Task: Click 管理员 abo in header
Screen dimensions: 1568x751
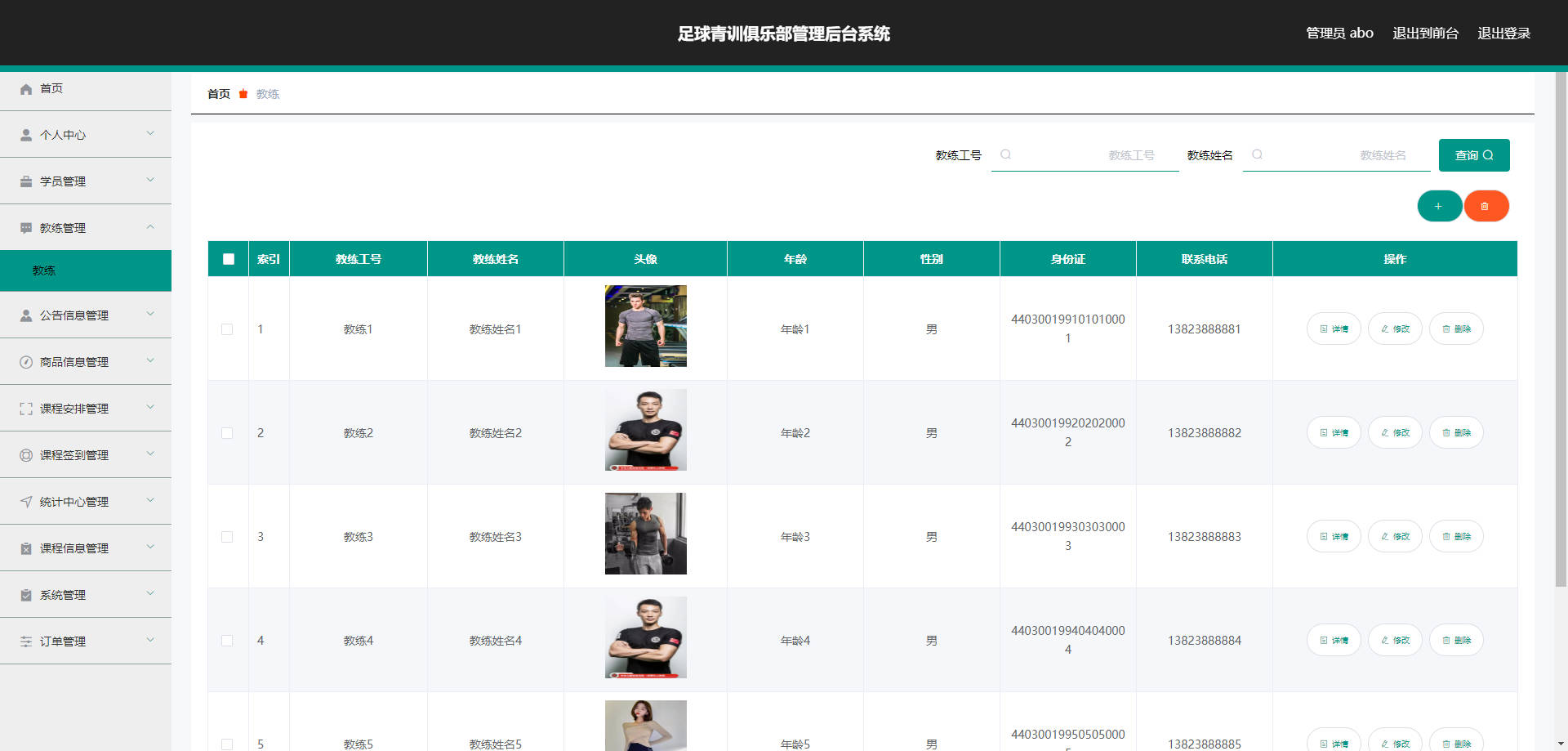Action: point(1339,34)
